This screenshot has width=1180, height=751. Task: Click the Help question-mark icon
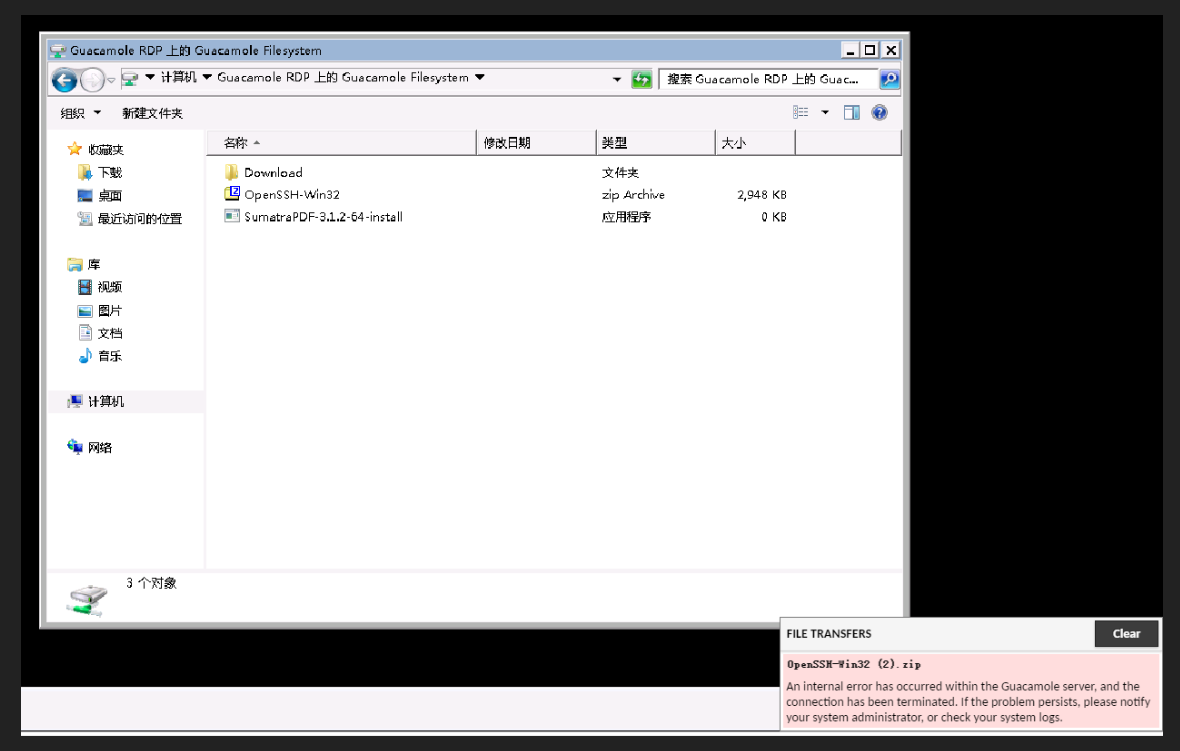point(878,112)
